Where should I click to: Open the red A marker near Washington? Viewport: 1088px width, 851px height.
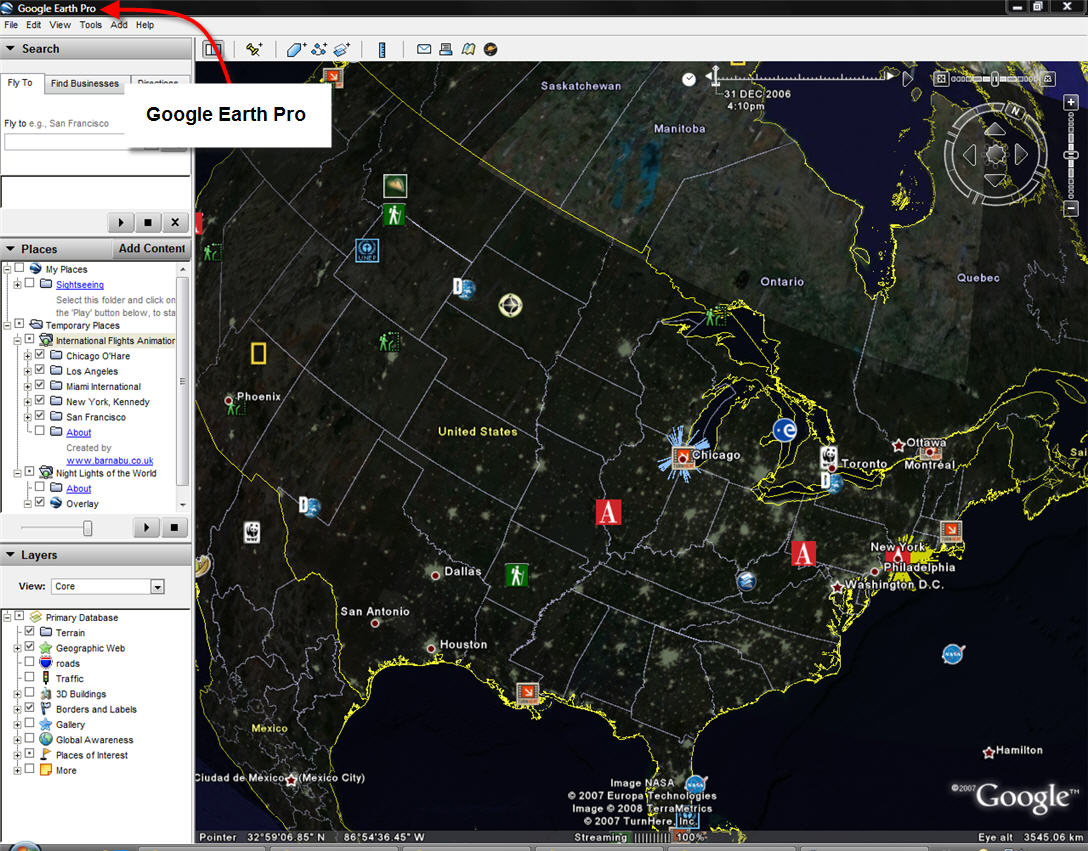point(804,553)
